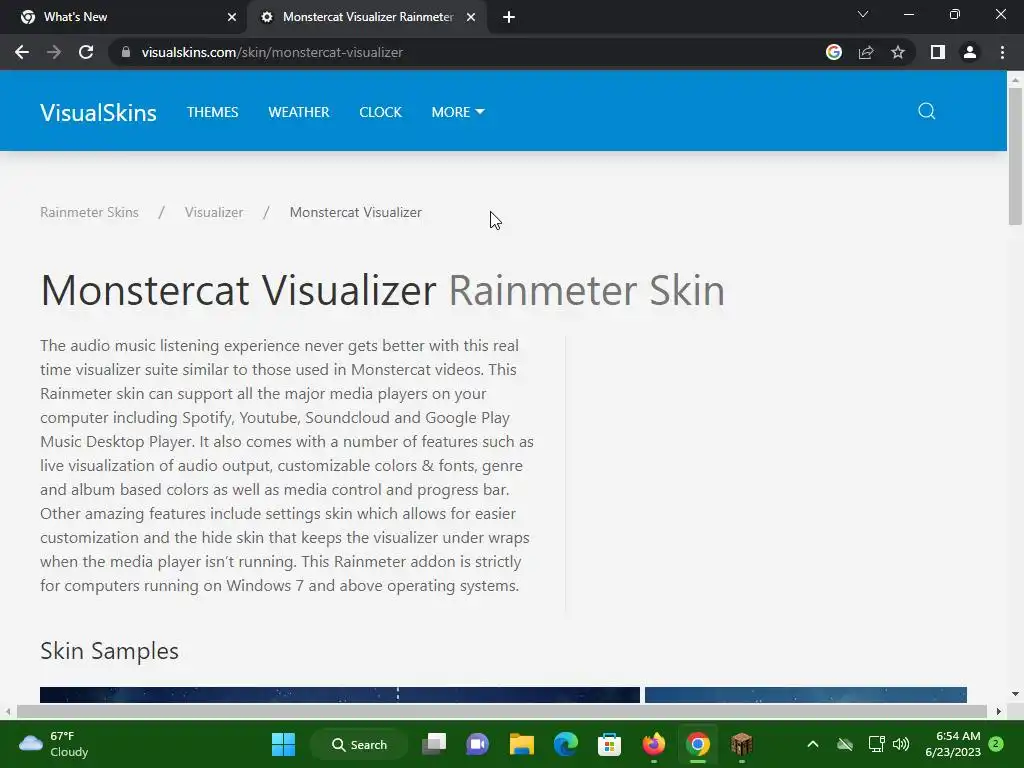The width and height of the screenshot is (1024, 768).
Task: Reload the current page
Action: pyautogui.click(x=86, y=52)
